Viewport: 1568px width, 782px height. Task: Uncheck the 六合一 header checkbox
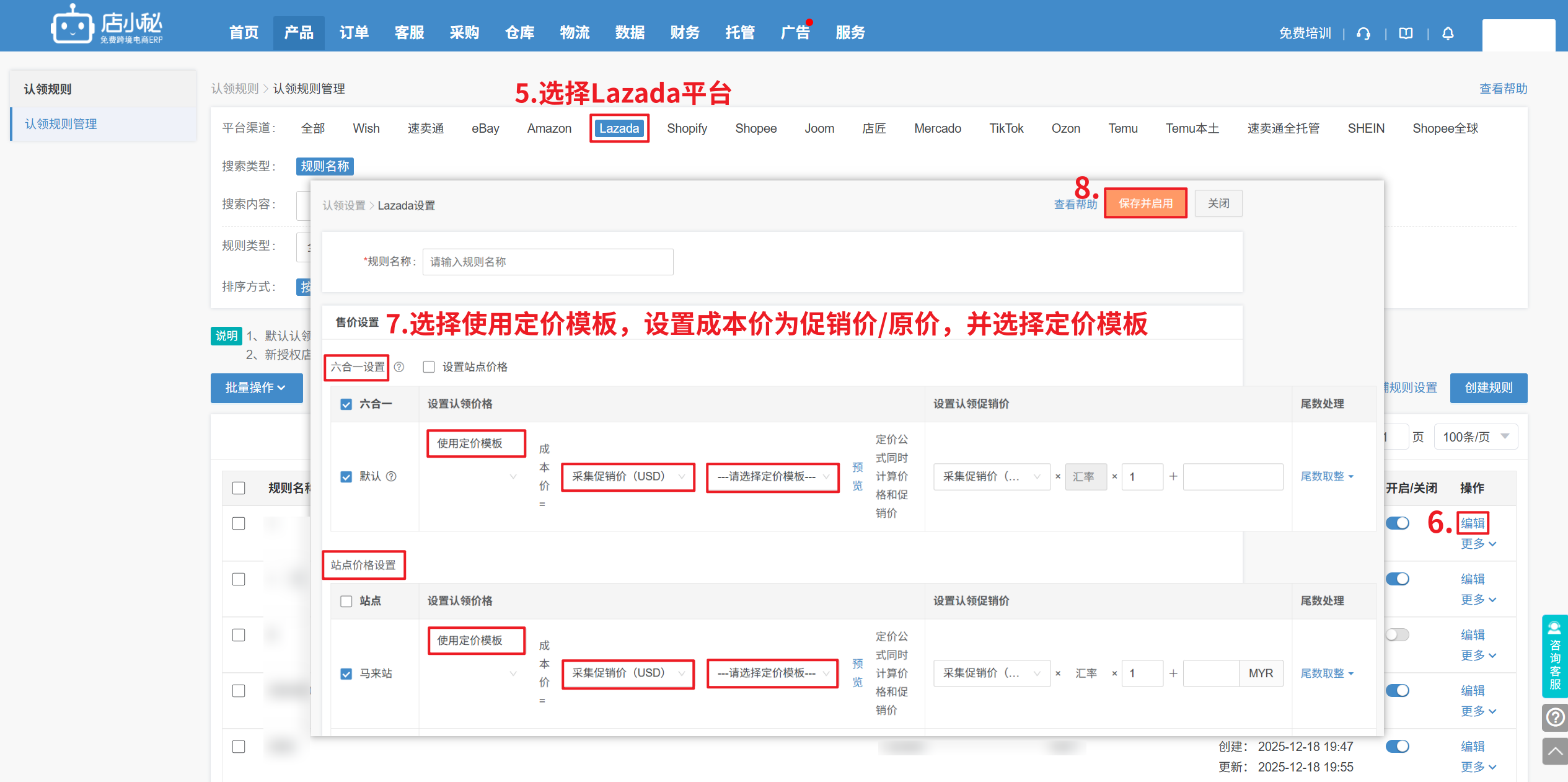pos(346,404)
